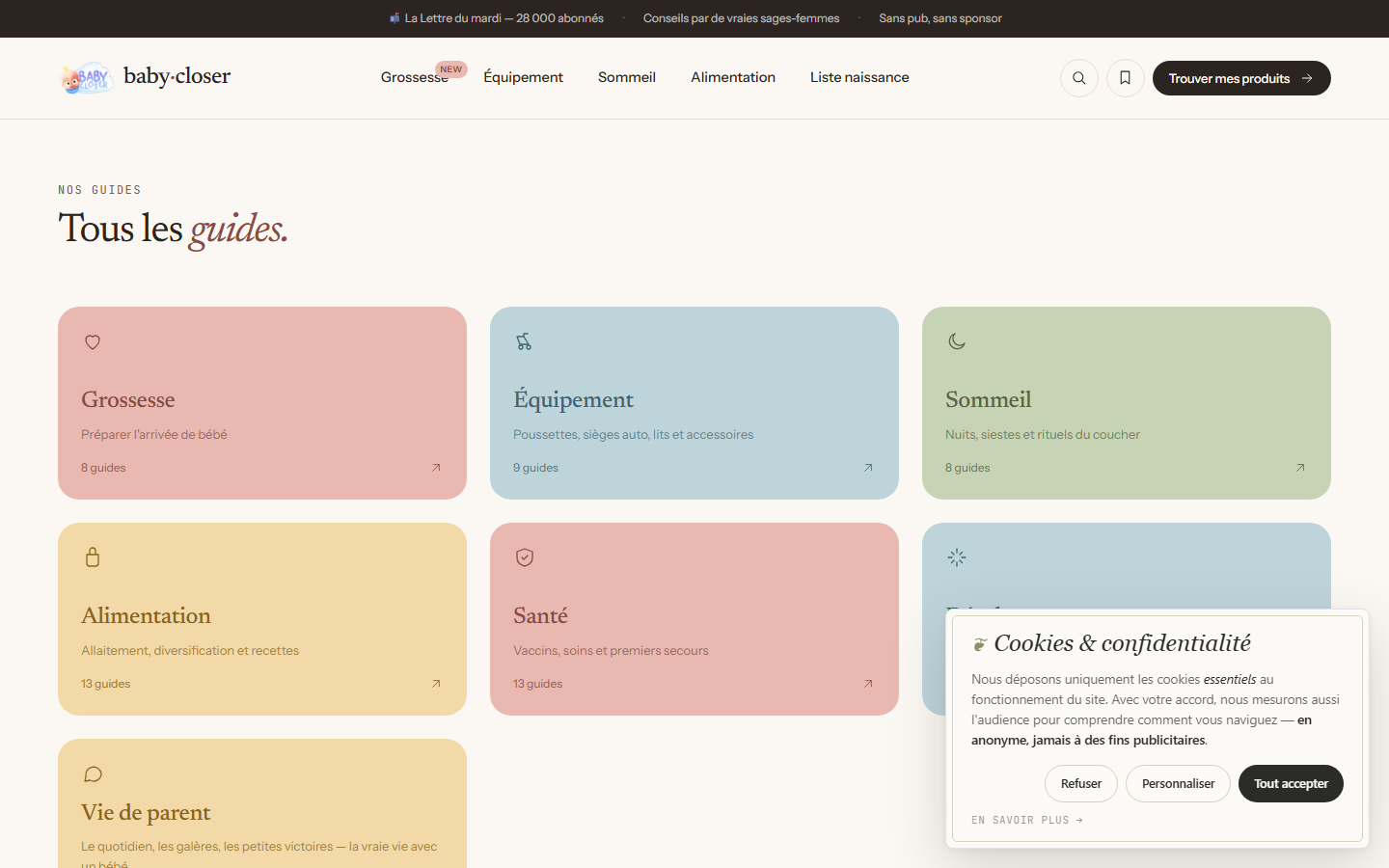
Task: Click the sparkle icon on the blue card
Action: click(x=957, y=557)
